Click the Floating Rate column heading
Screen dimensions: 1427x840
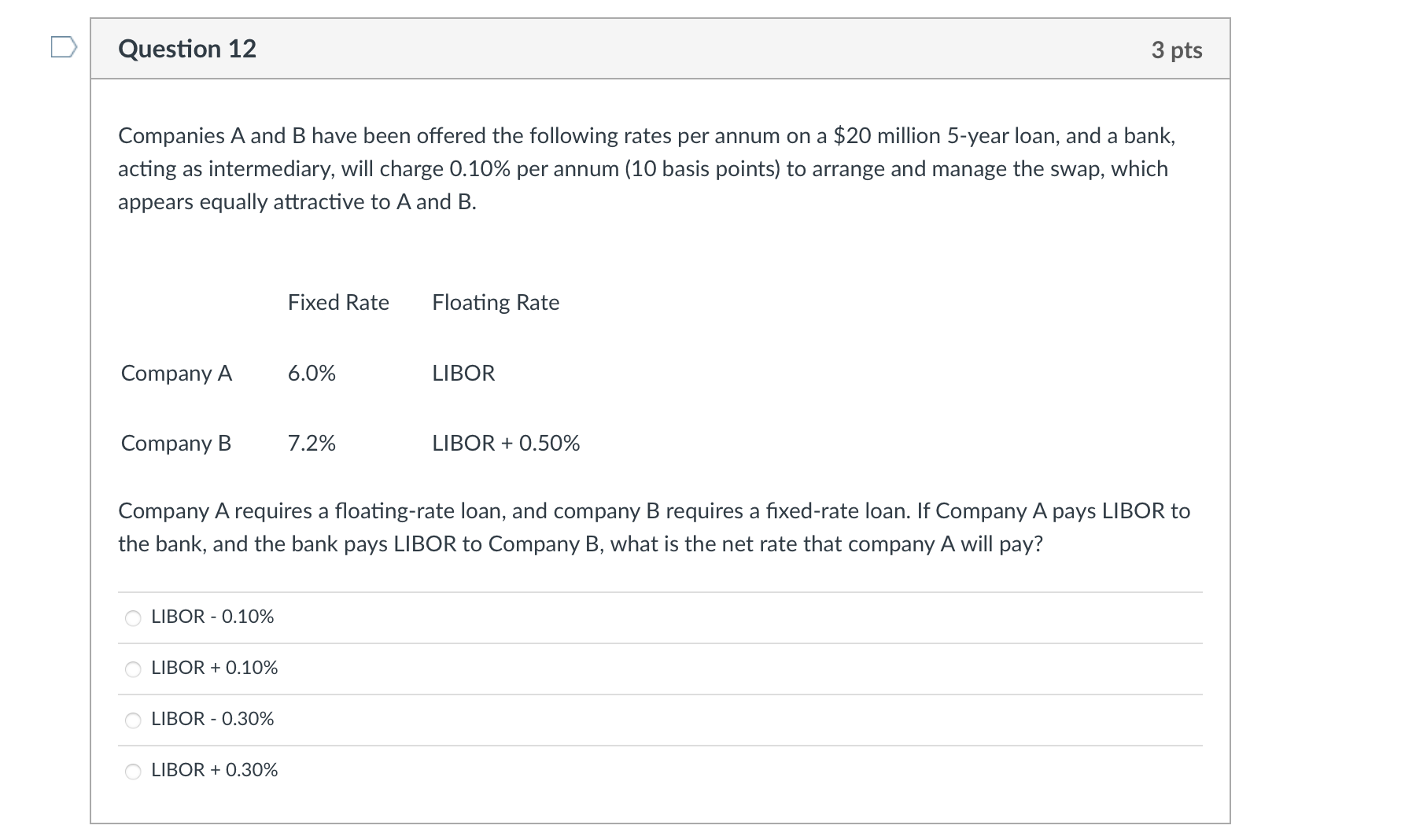click(495, 302)
